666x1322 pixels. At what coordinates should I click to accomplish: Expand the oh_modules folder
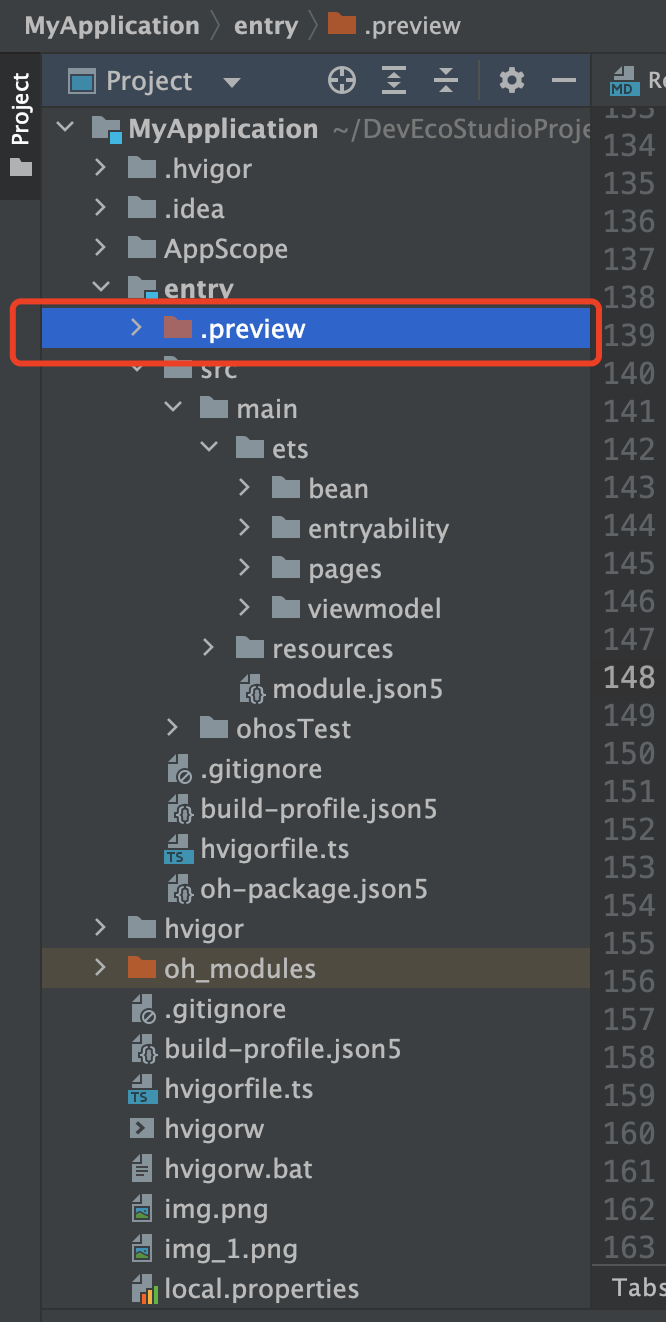pos(100,968)
